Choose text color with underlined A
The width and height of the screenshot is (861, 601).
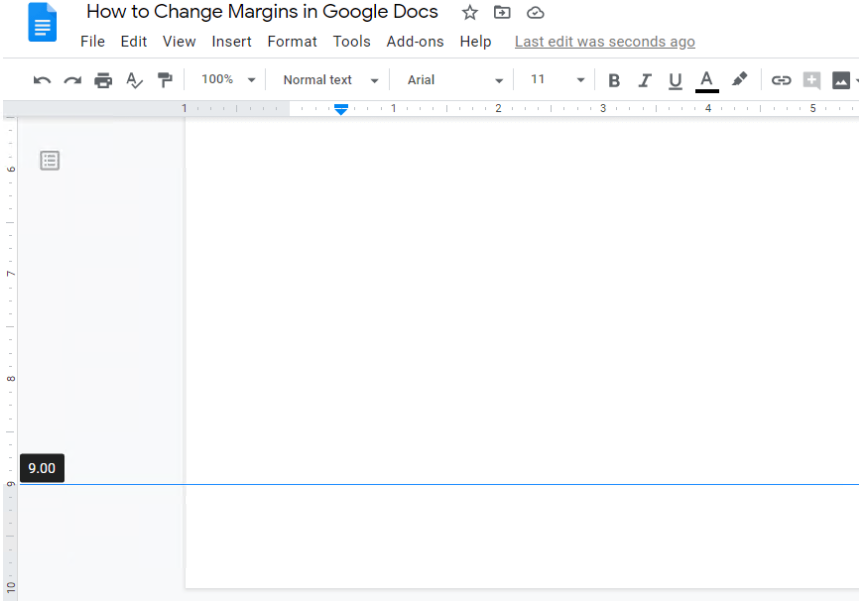(707, 80)
